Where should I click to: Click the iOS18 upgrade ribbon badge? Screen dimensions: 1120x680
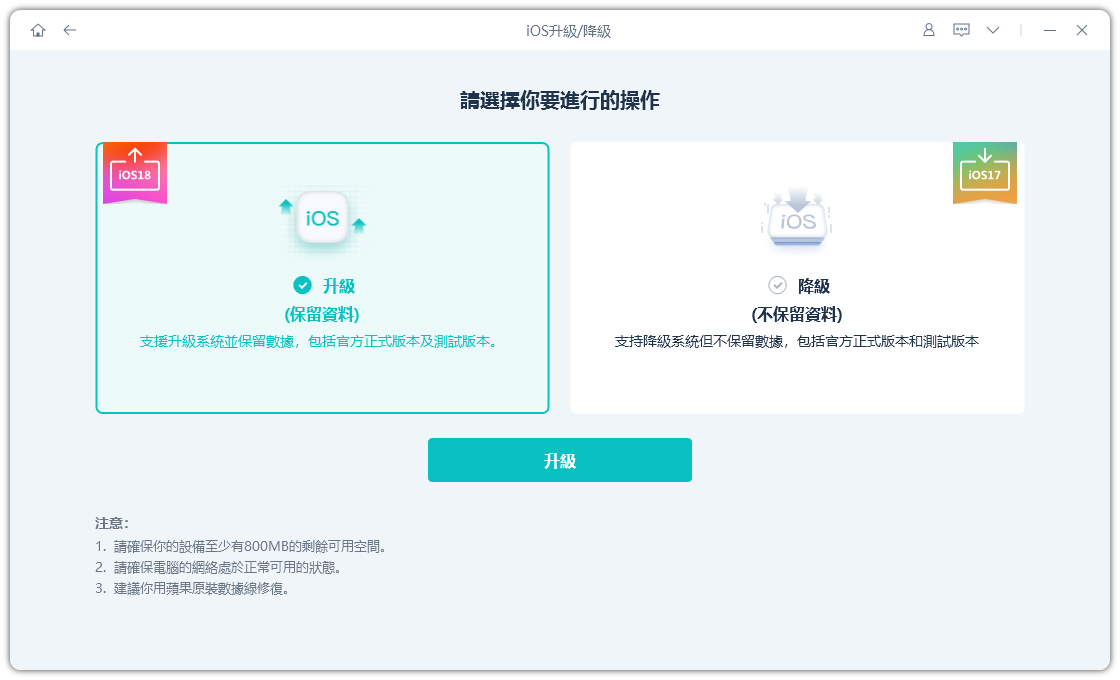135,173
